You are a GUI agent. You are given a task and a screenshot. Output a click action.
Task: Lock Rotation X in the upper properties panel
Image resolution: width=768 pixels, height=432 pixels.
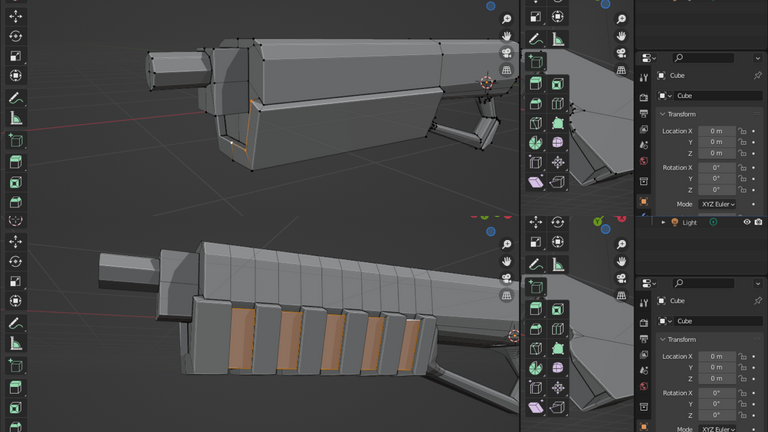(x=743, y=168)
